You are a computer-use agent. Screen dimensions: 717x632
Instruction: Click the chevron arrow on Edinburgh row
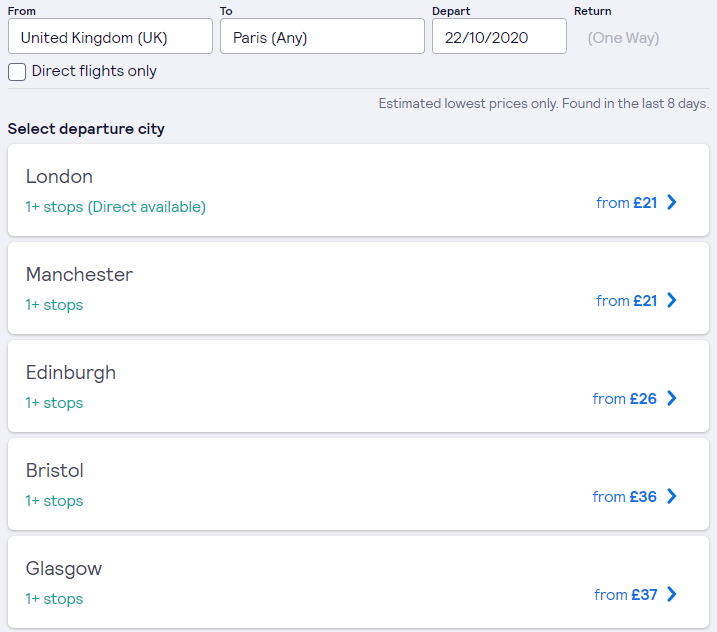point(672,398)
